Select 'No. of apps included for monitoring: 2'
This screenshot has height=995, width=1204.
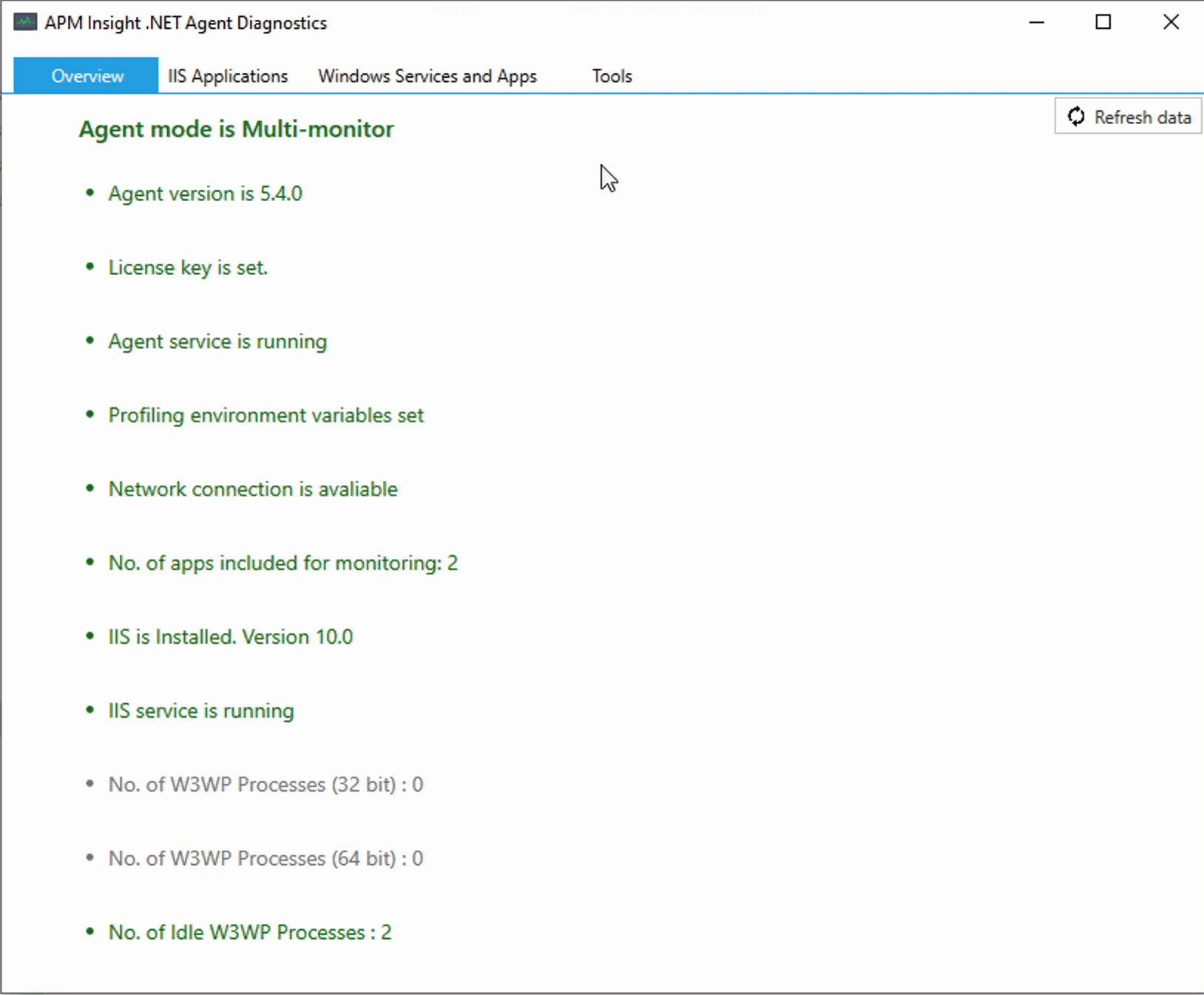tap(283, 563)
